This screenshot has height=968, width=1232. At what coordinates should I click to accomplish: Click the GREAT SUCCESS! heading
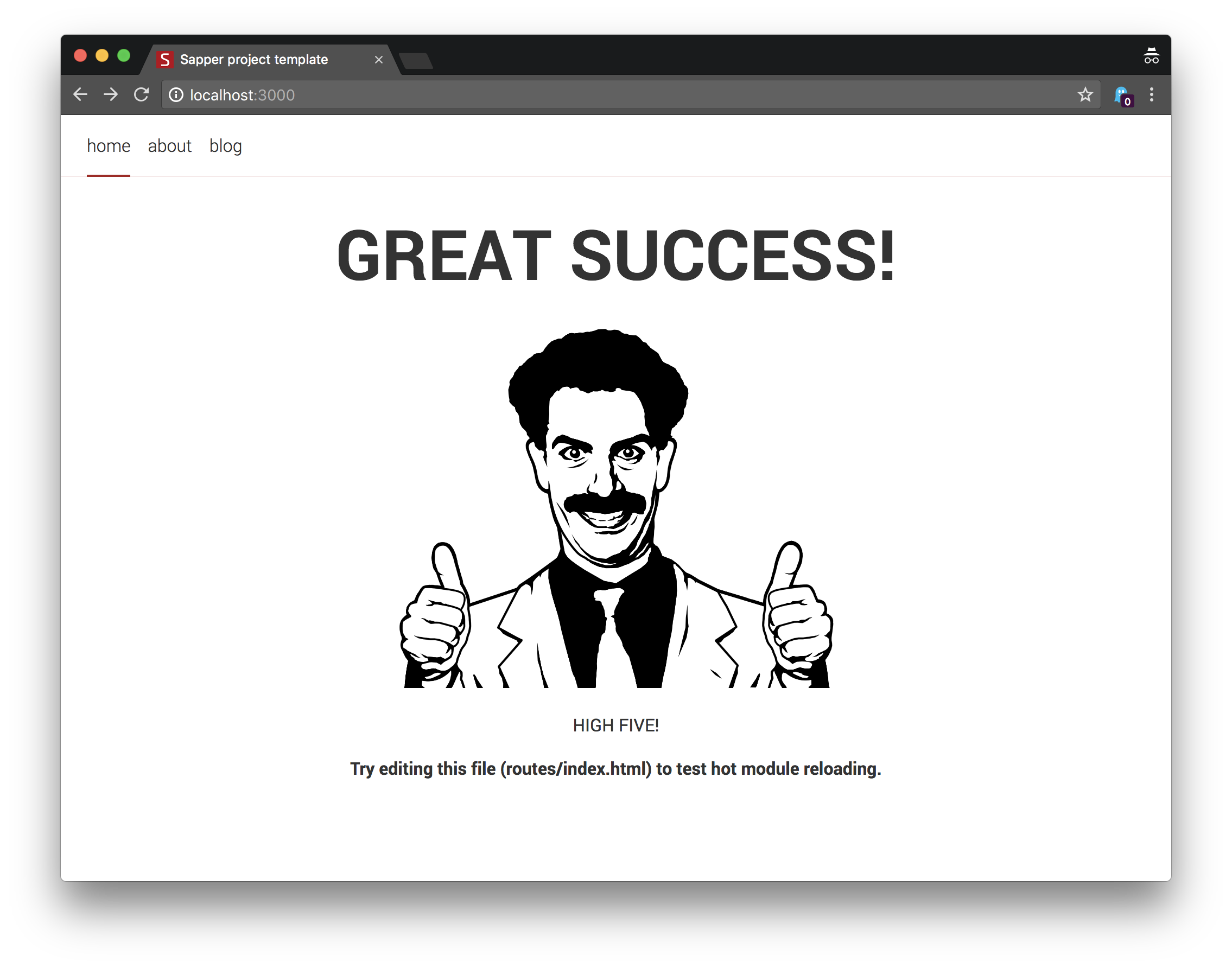[x=615, y=255]
